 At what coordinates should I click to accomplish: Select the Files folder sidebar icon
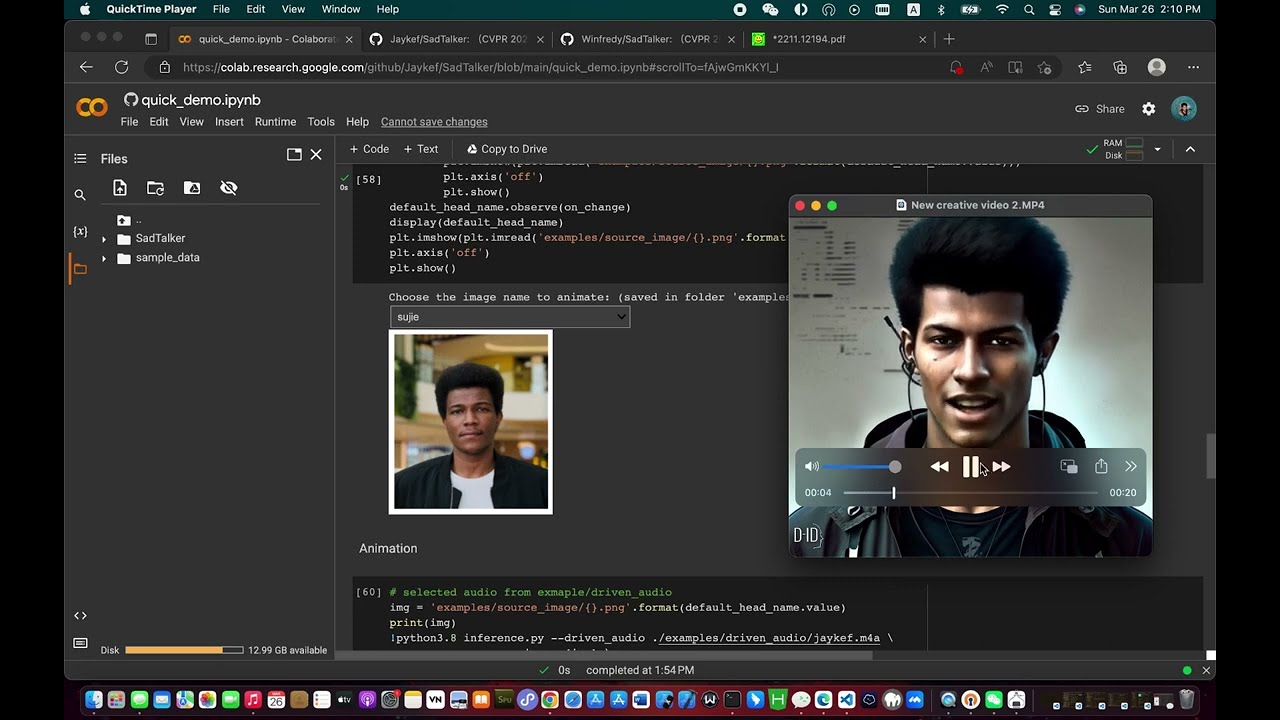(80, 268)
